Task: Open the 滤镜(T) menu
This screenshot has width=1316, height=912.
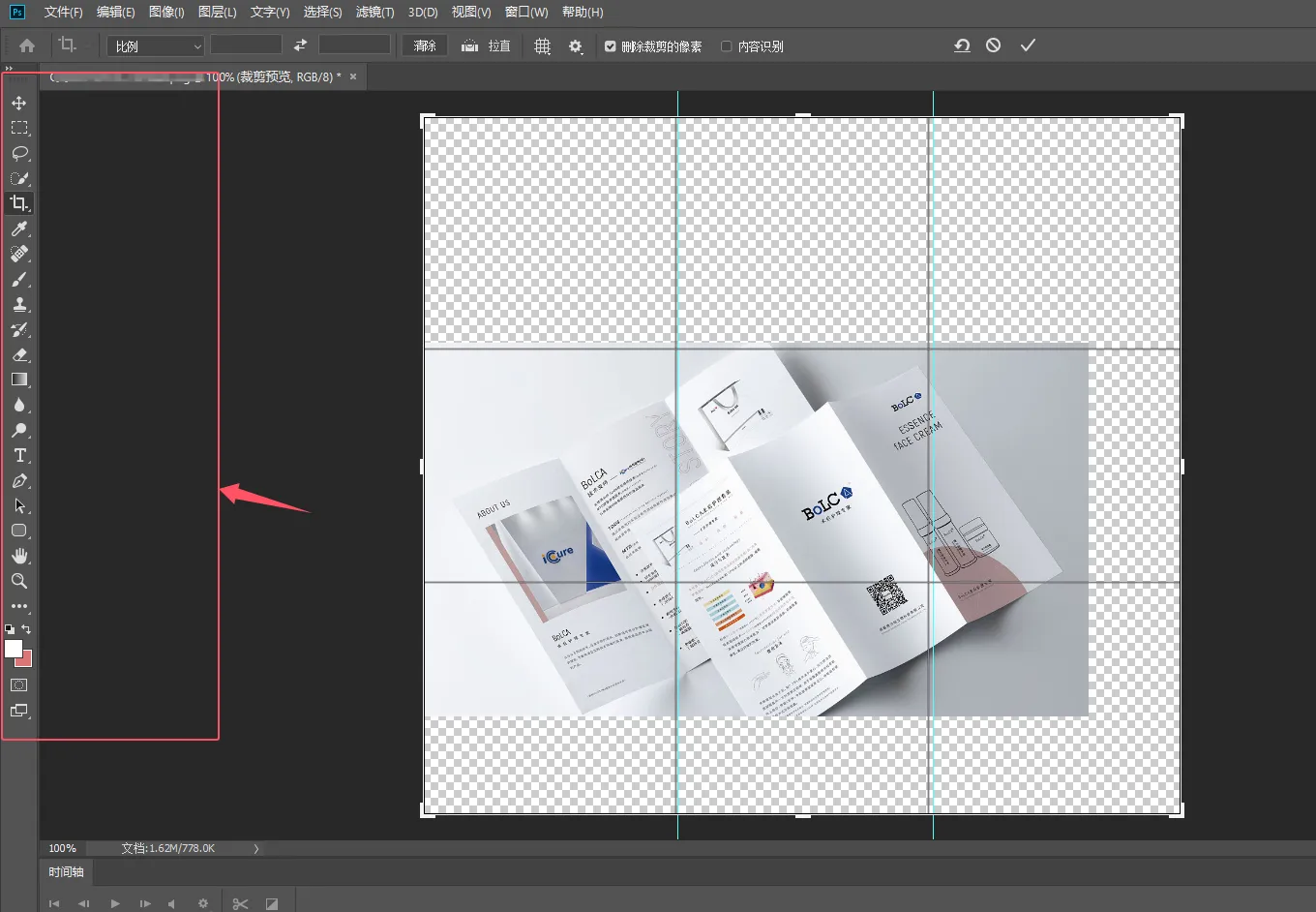Action: click(x=374, y=12)
